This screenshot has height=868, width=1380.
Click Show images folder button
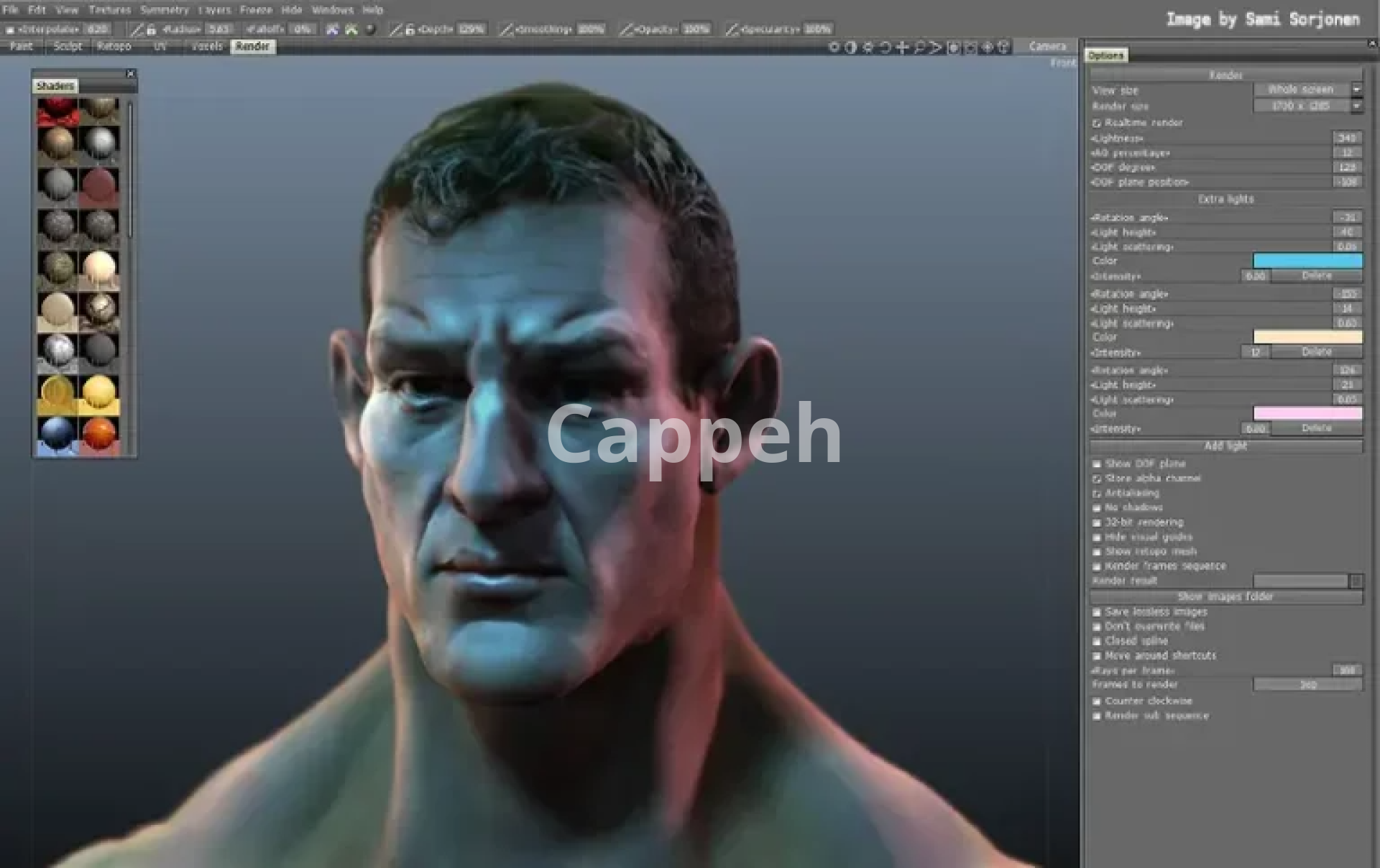click(x=1225, y=597)
